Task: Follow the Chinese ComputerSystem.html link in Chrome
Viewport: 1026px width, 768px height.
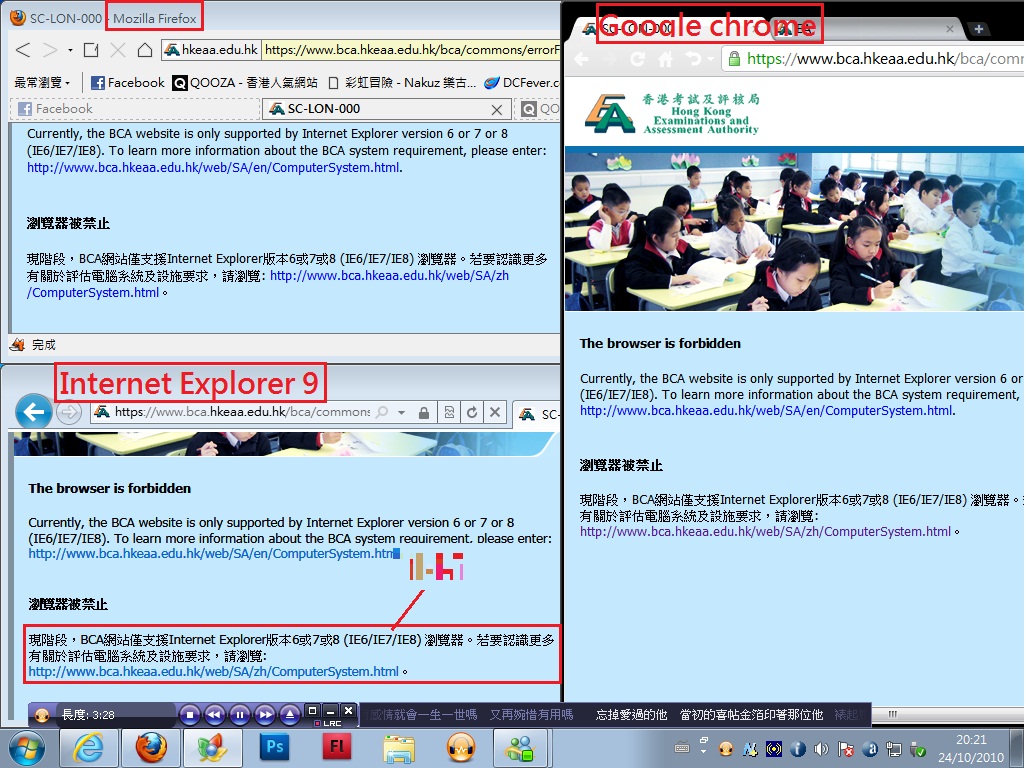Action: [766, 532]
